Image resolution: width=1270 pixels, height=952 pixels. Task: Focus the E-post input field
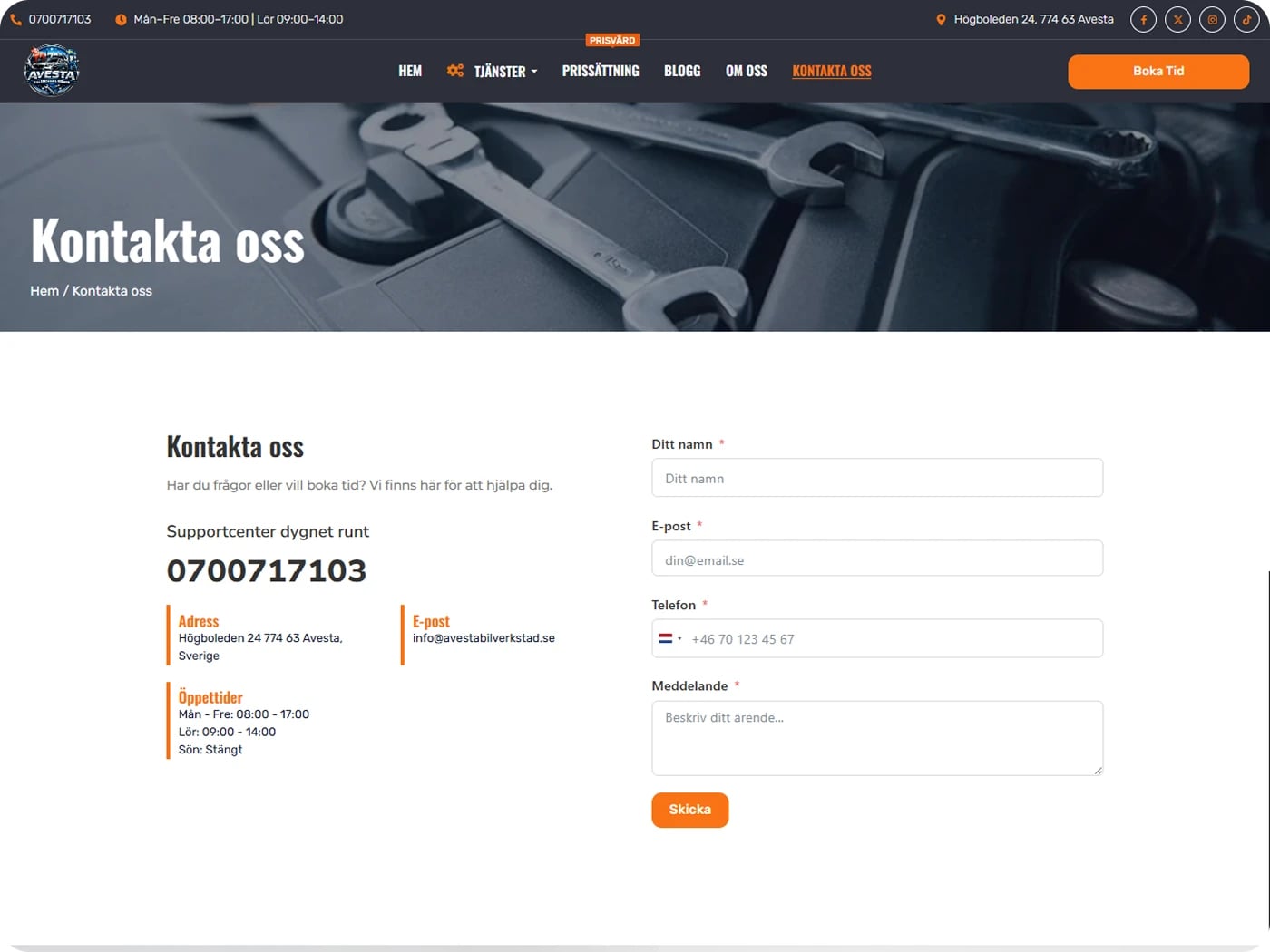pyautogui.click(x=877, y=559)
